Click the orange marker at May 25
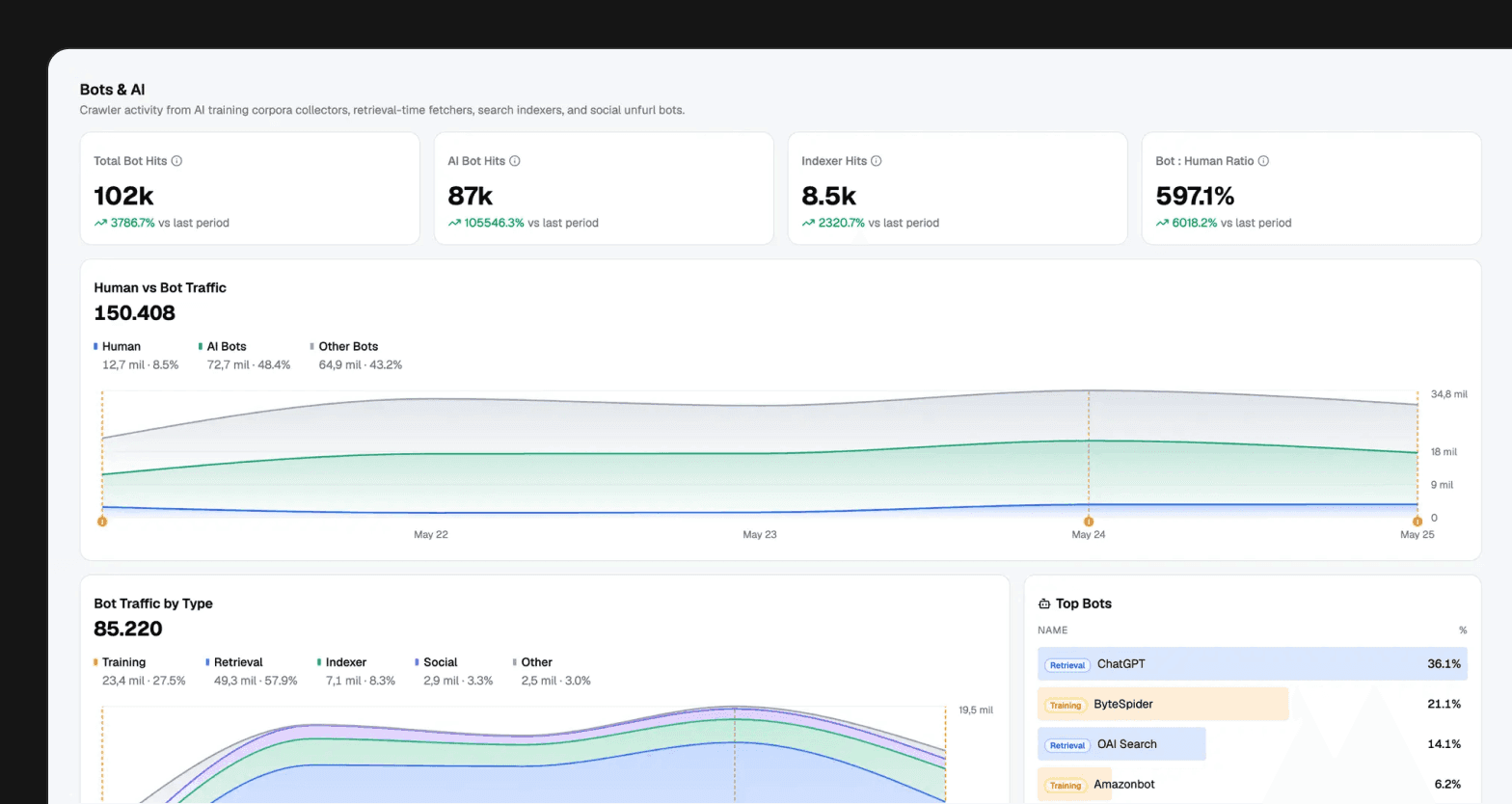Viewport: 1512px width, 804px height. (x=1417, y=522)
